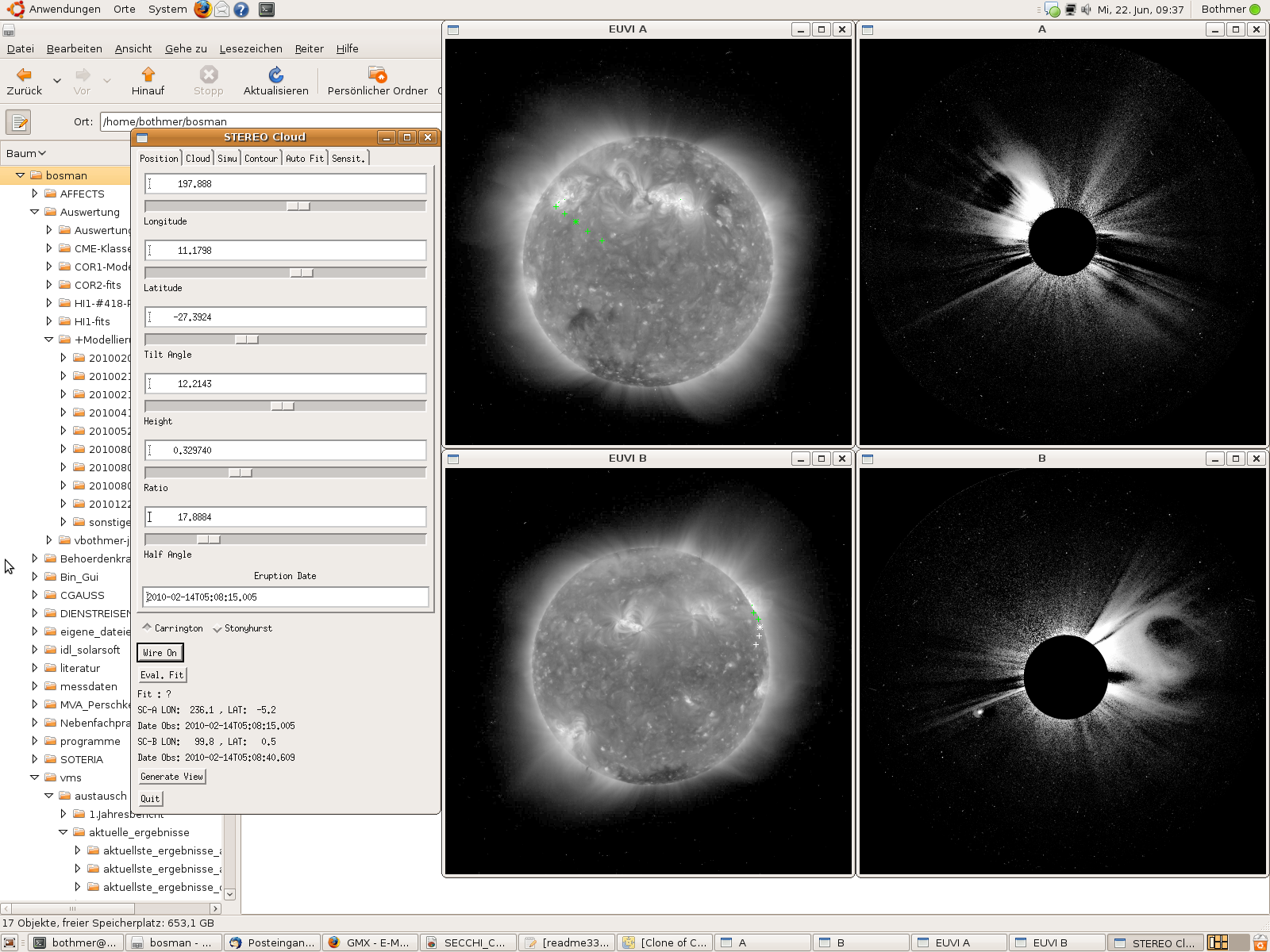The height and width of the screenshot is (952, 1270).
Task: Click the Generate View button
Action: 171,777
